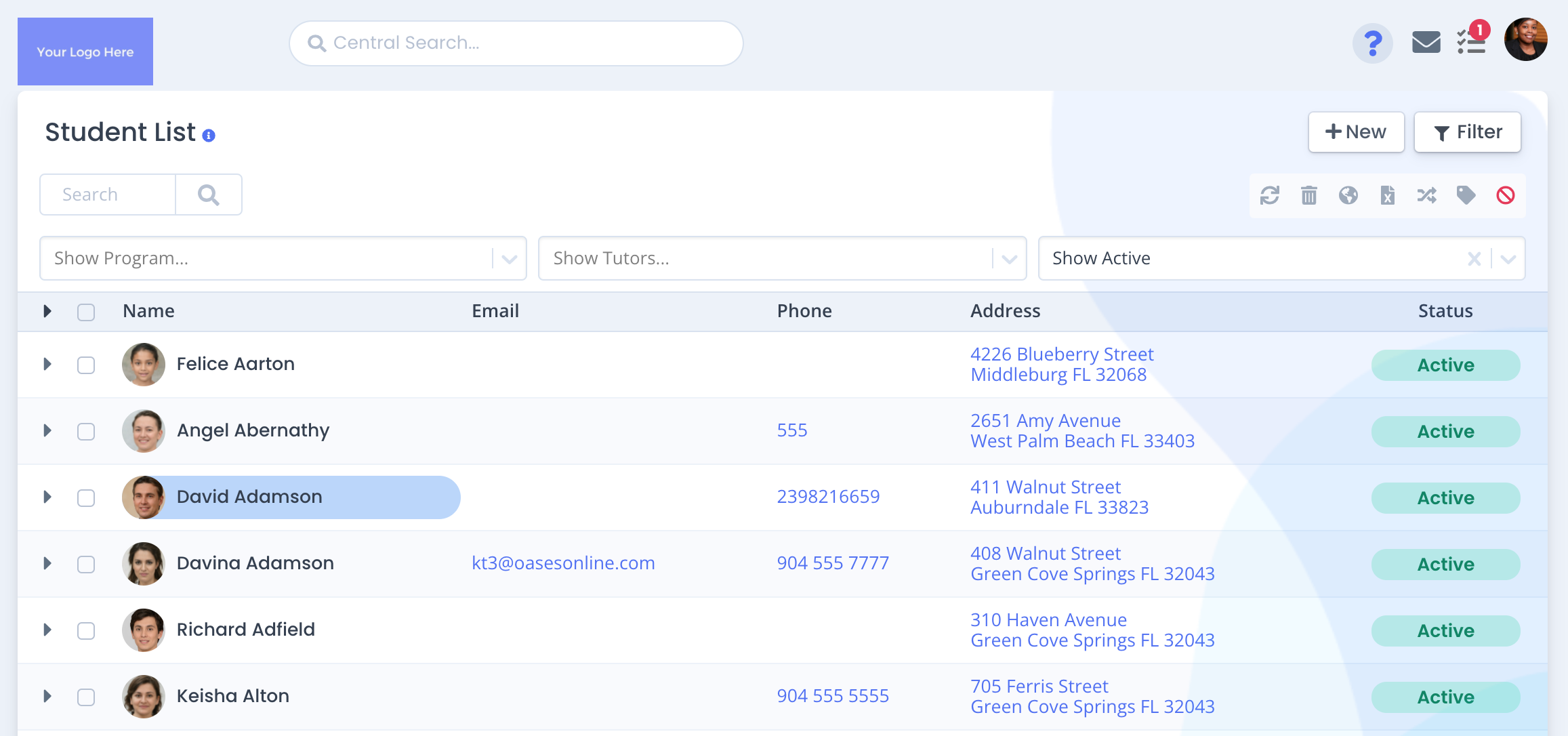Open the Show Program dropdown

283,258
